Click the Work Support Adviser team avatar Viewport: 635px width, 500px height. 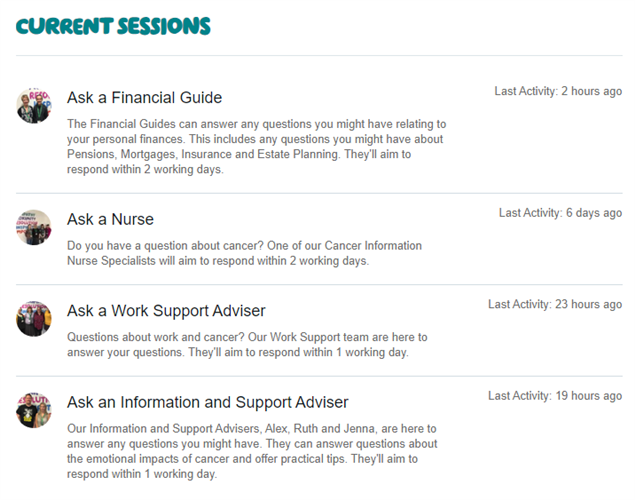pyautogui.click(x=34, y=319)
